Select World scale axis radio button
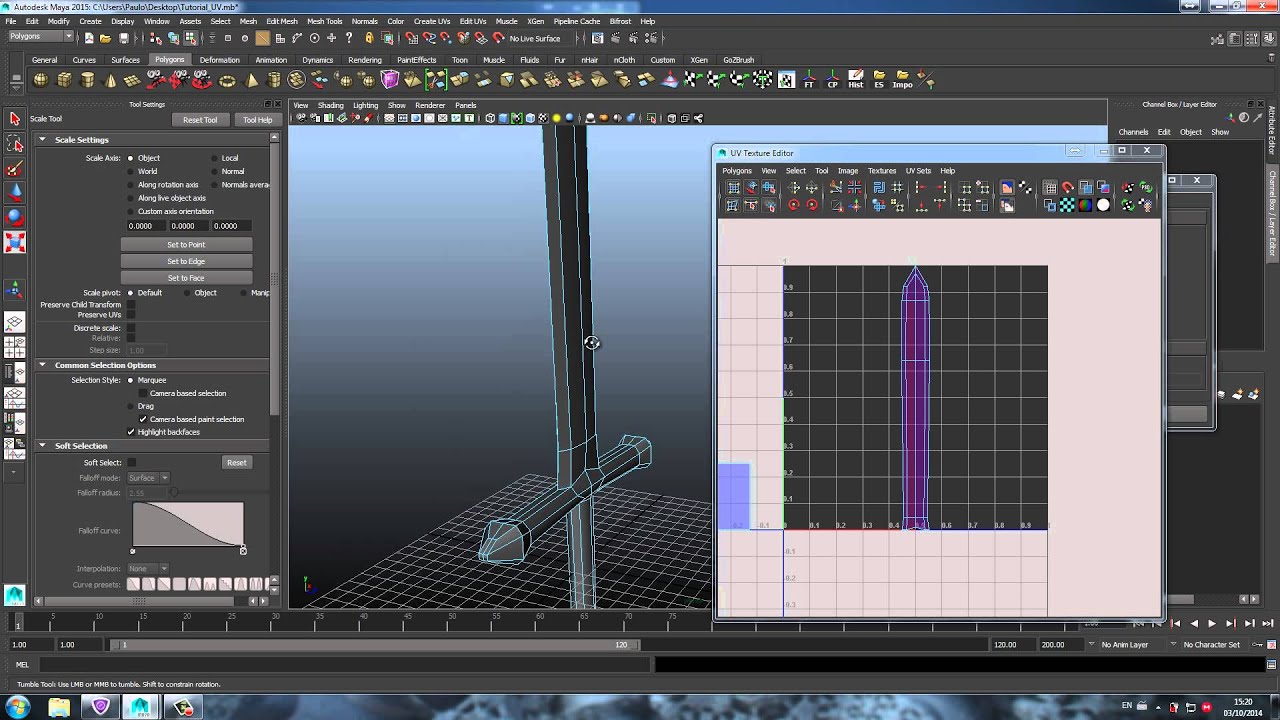 (131, 171)
